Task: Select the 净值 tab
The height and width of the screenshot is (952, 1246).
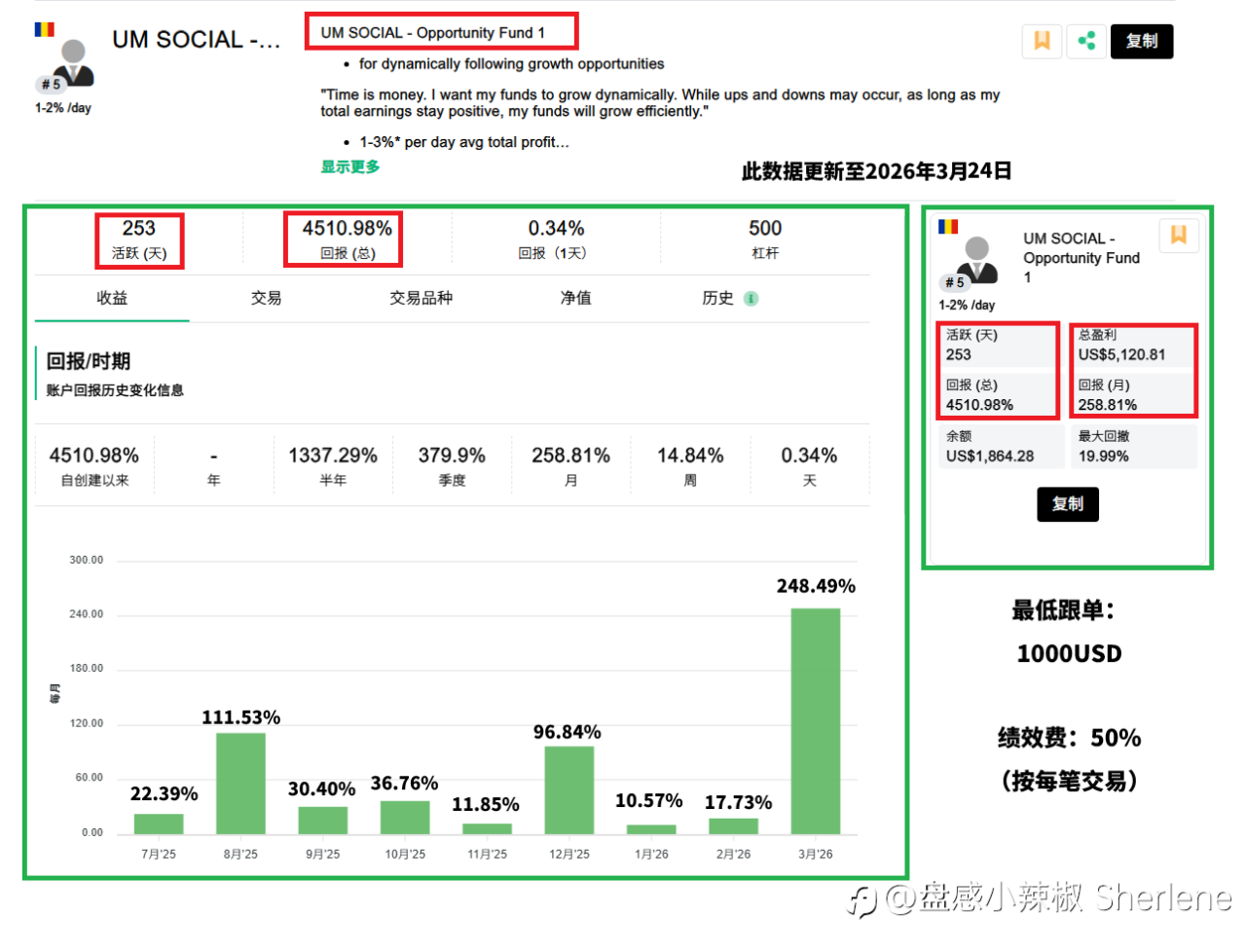Action: [x=575, y=298]
